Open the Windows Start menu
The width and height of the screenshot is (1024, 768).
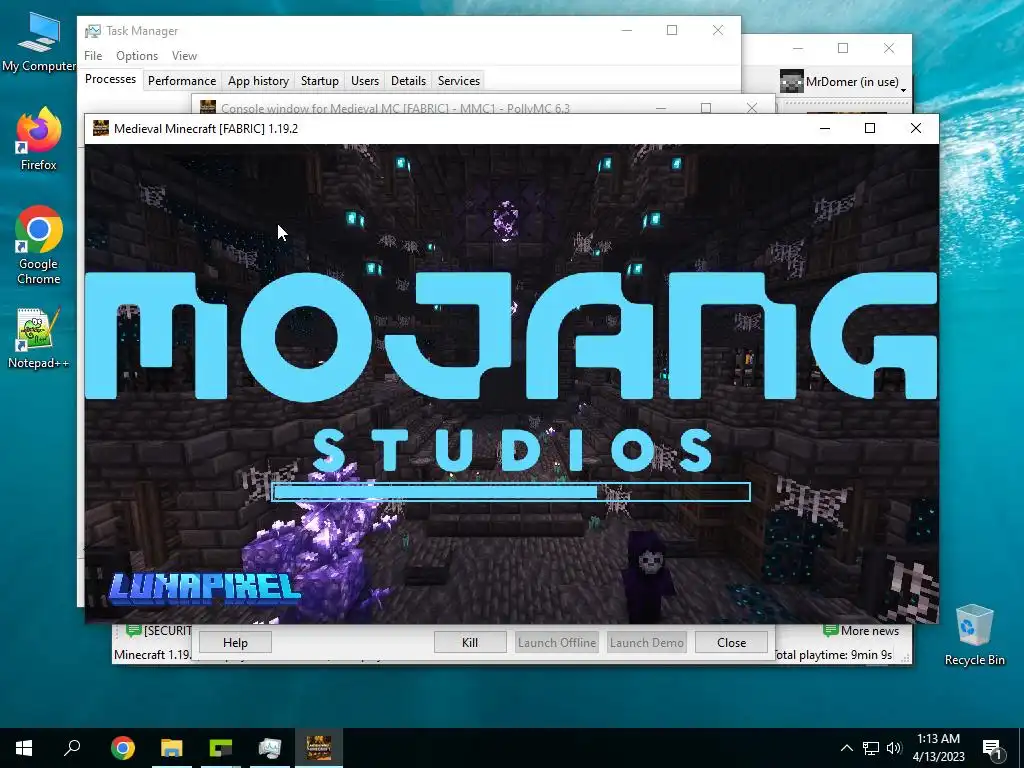[24, 748]
